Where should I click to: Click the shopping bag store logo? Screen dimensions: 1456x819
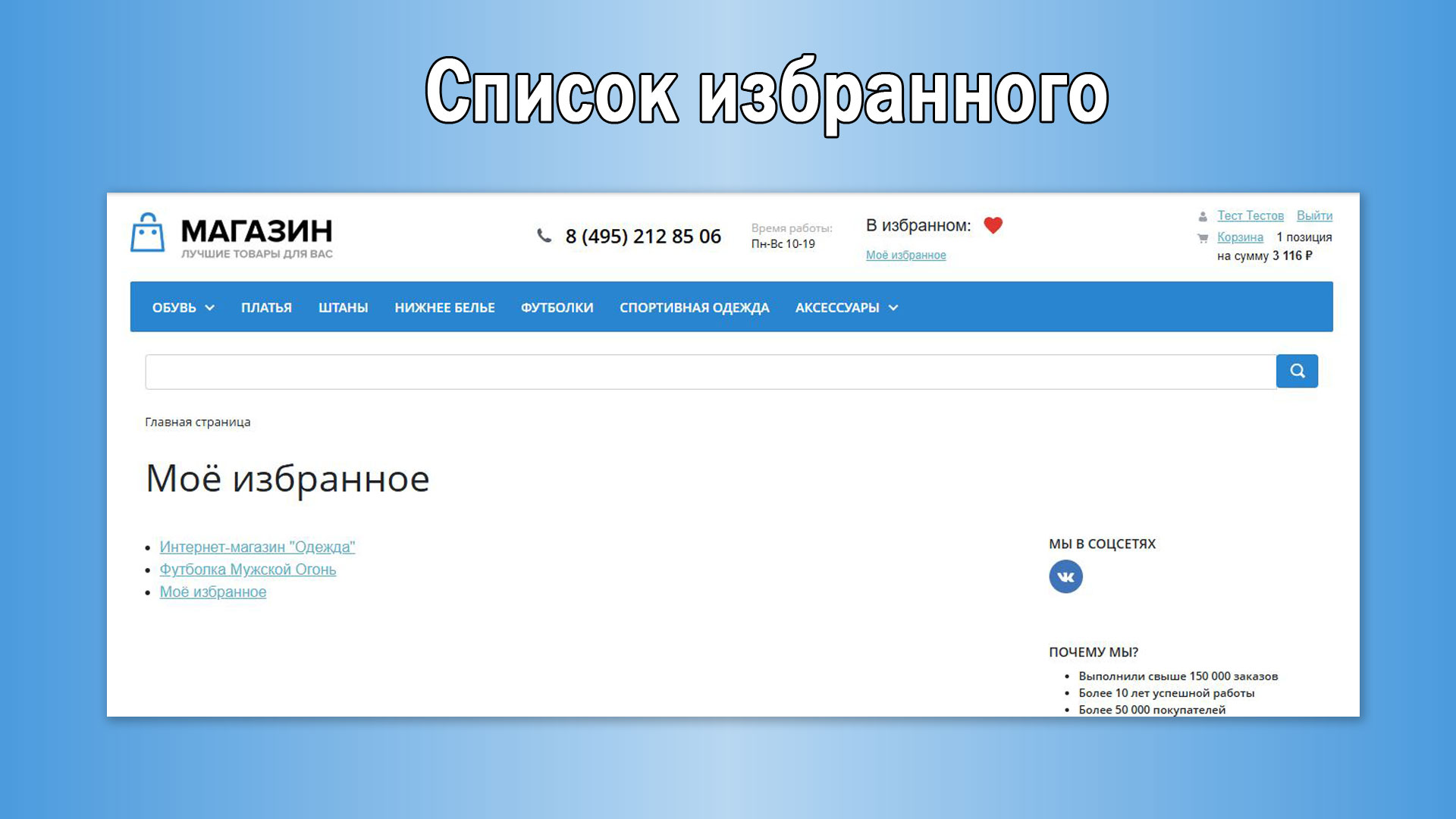[x=147, y=233]
